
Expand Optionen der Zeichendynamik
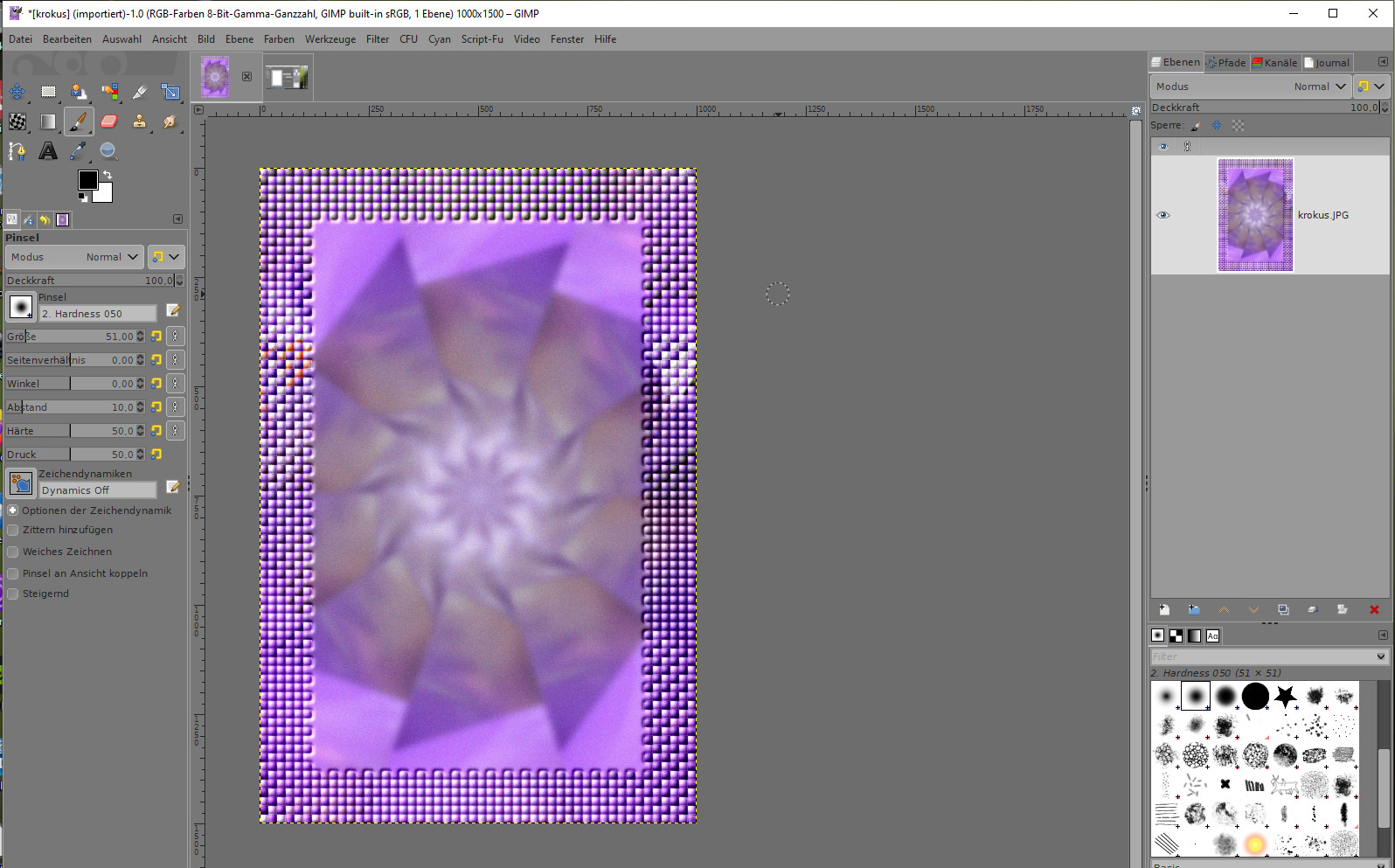pyautogui.click(x=13, y=510)
